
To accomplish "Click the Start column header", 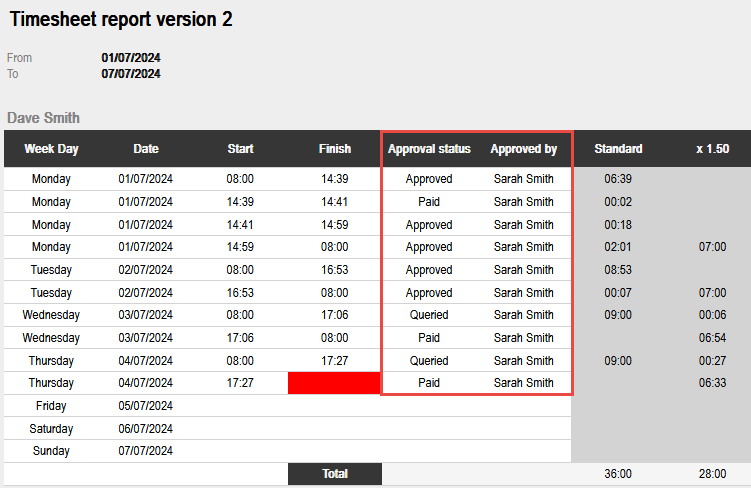I will [x=240, y=149].
